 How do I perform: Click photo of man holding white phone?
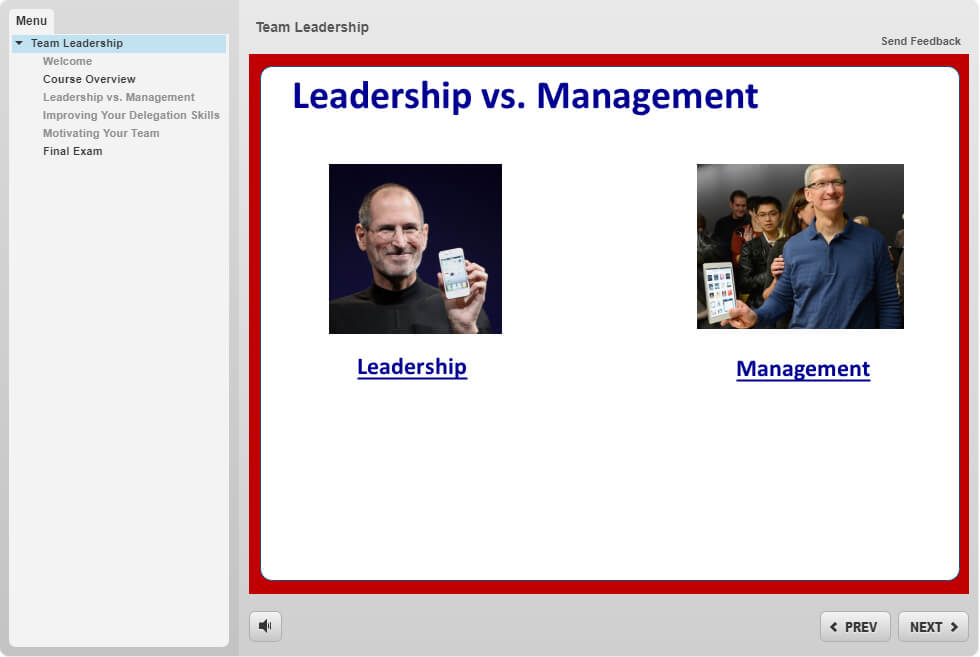[x=416, y=249]
